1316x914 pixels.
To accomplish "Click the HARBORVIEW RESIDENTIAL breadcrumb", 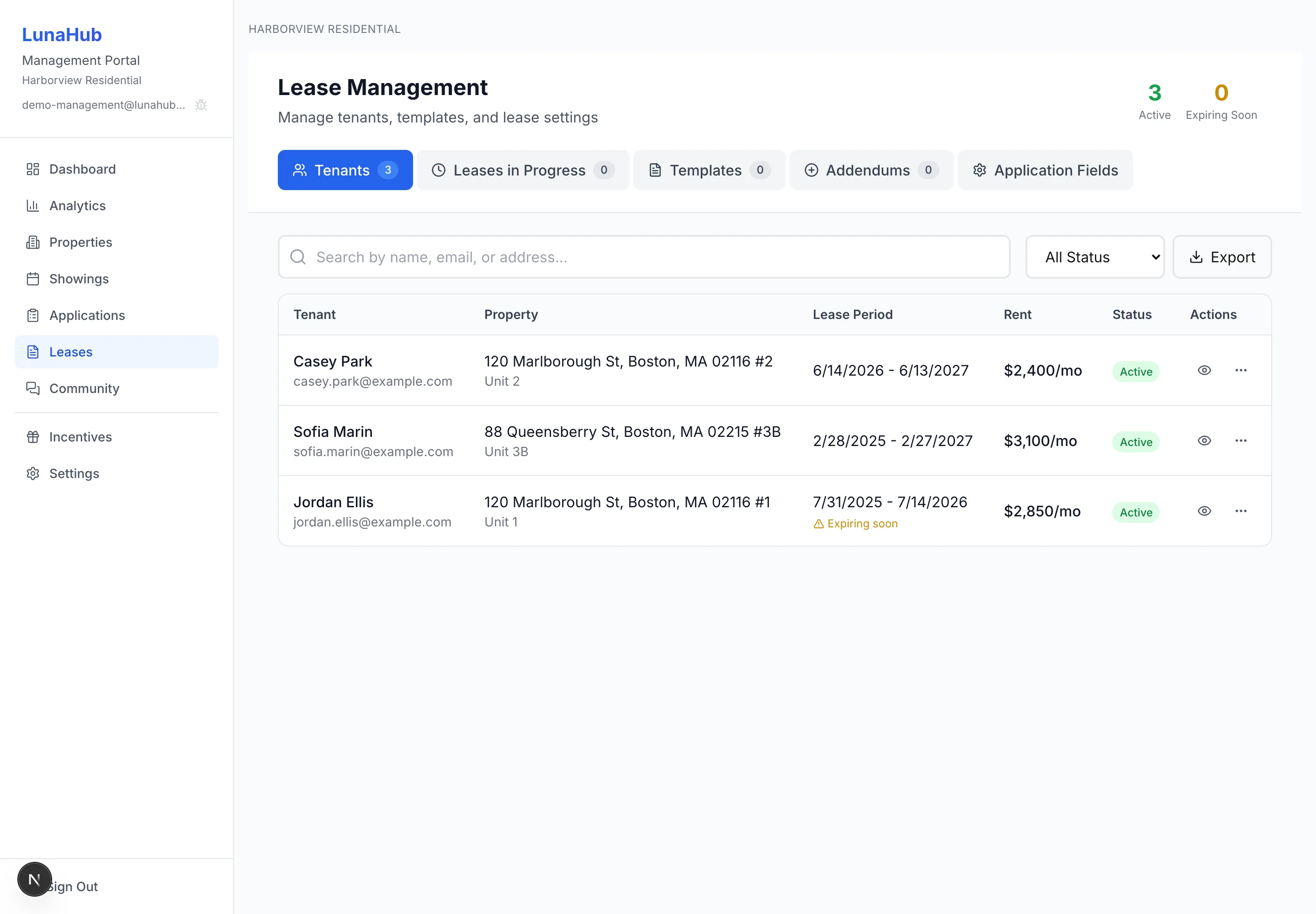I will (x=325, y=29).
